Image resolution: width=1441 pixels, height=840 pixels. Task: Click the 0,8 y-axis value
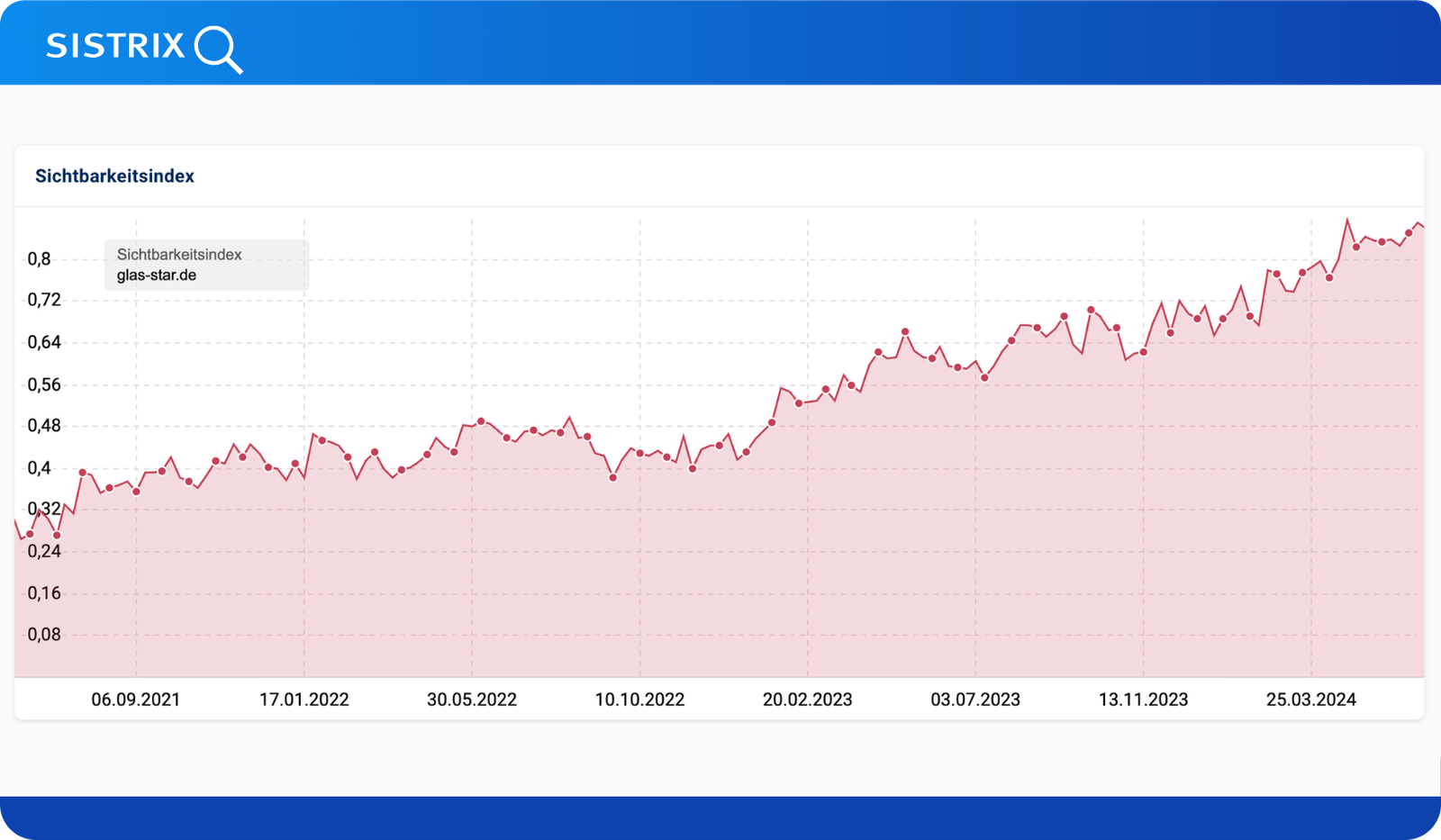(x=39, y=259)
